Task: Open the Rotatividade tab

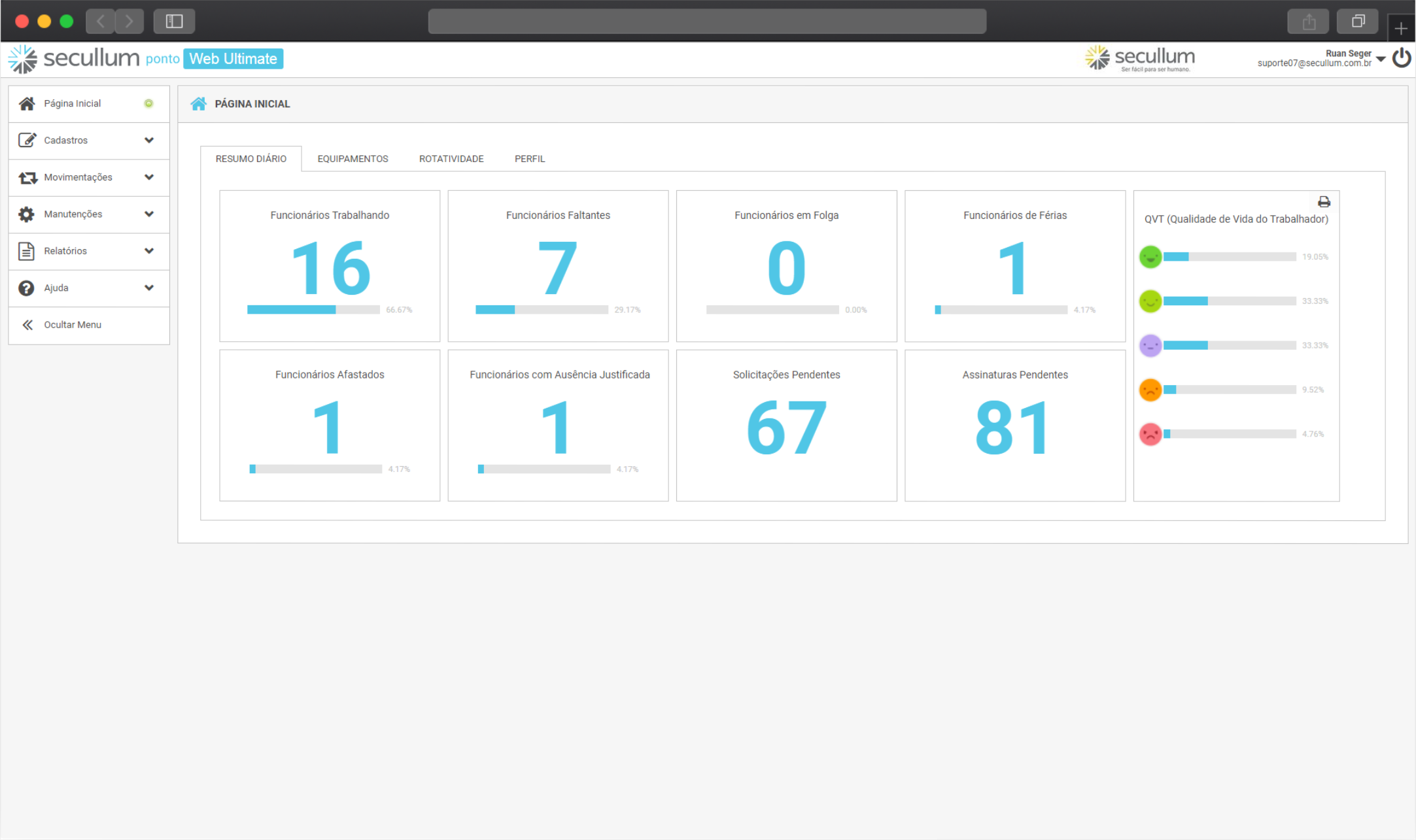Action: point(451,158)
